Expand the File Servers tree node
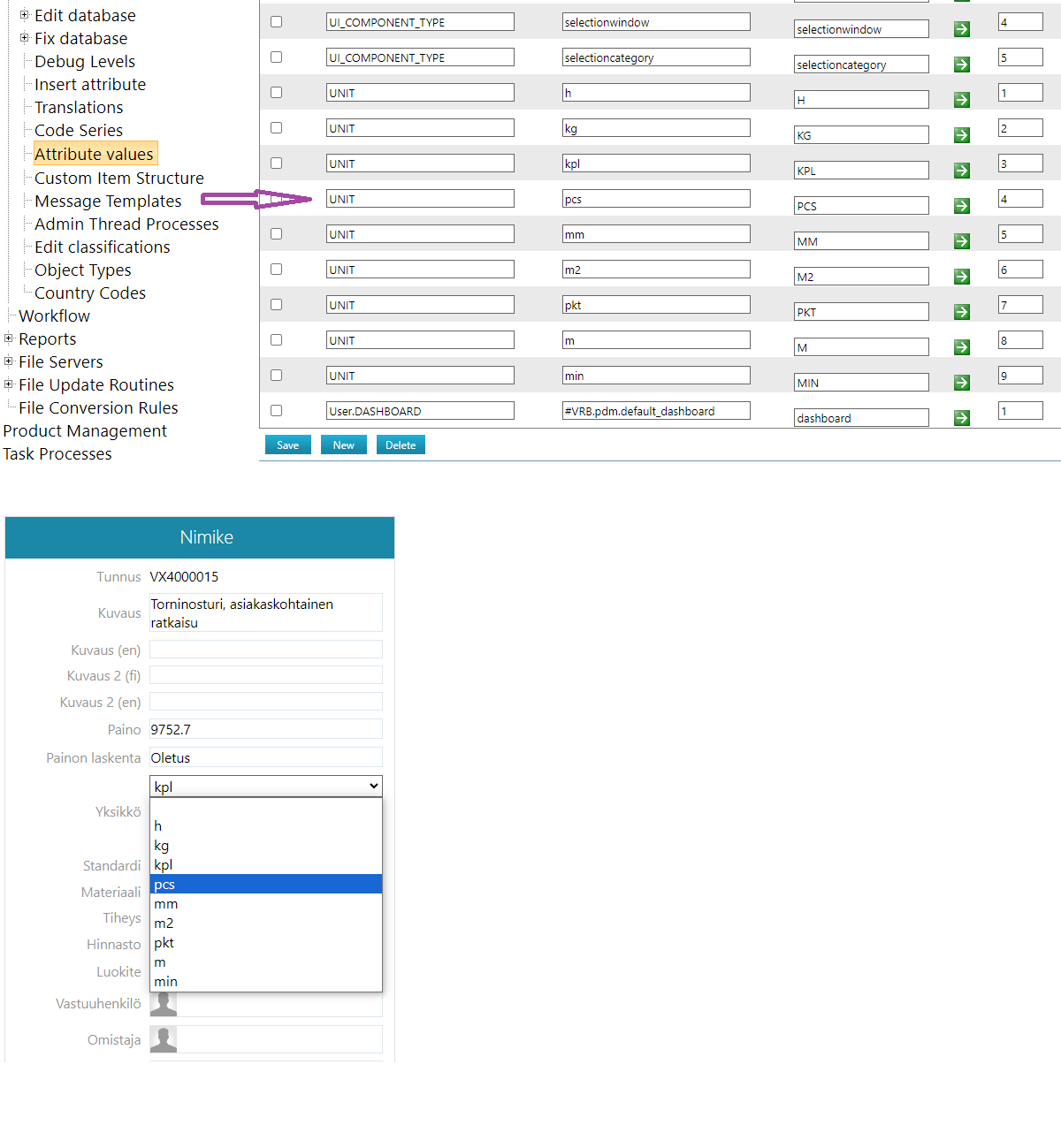 [x=9, y=361]
